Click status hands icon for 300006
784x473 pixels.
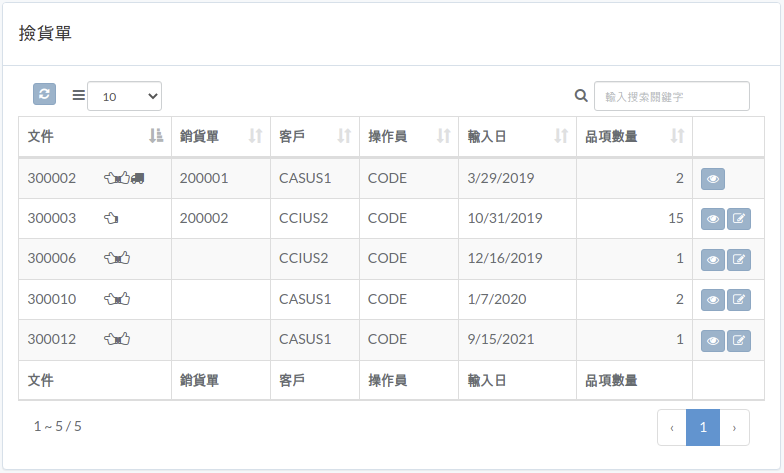[117, 258]
